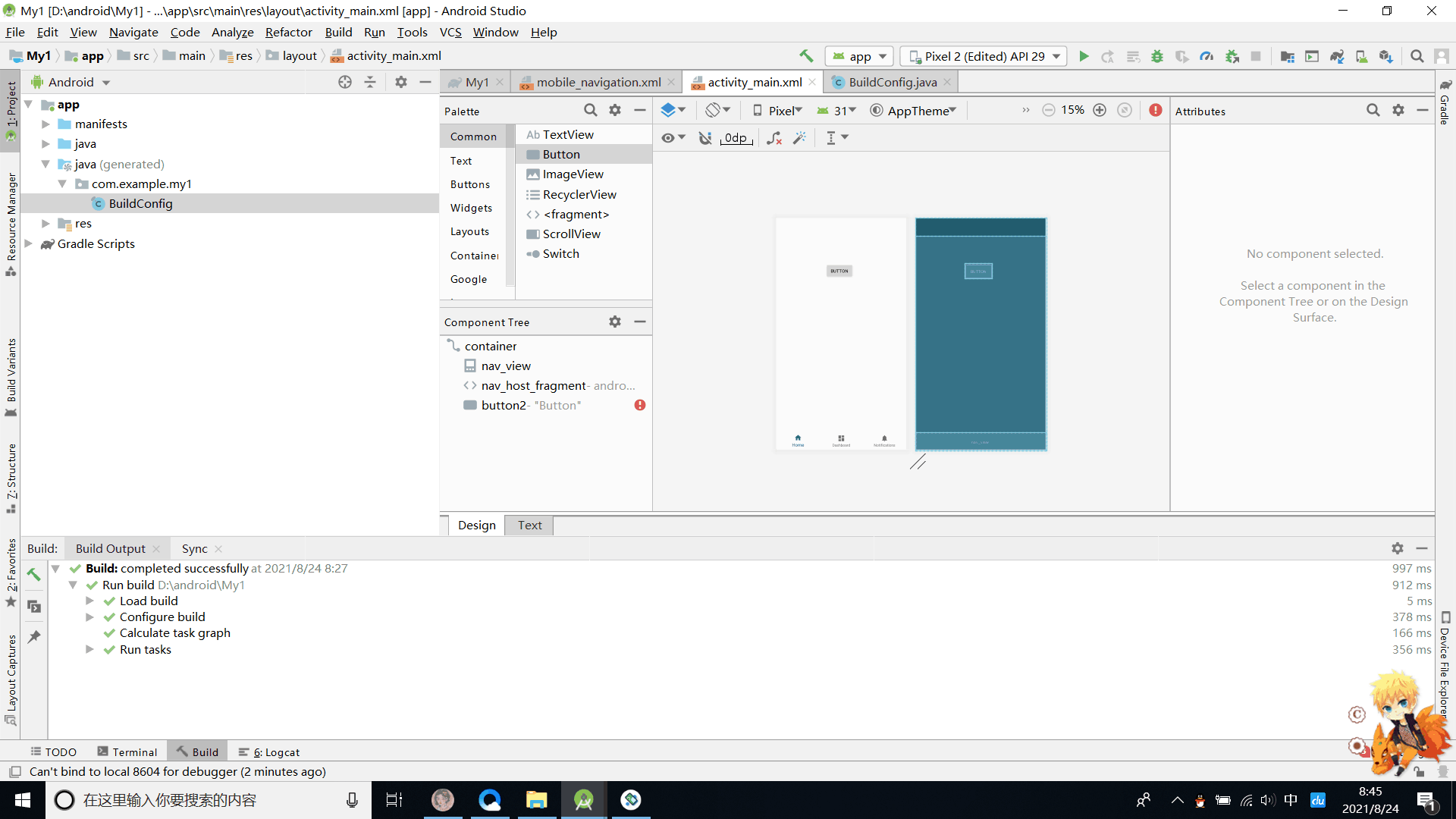
Task: Run the app with the green play icon
Action: tap(1084, 56)
